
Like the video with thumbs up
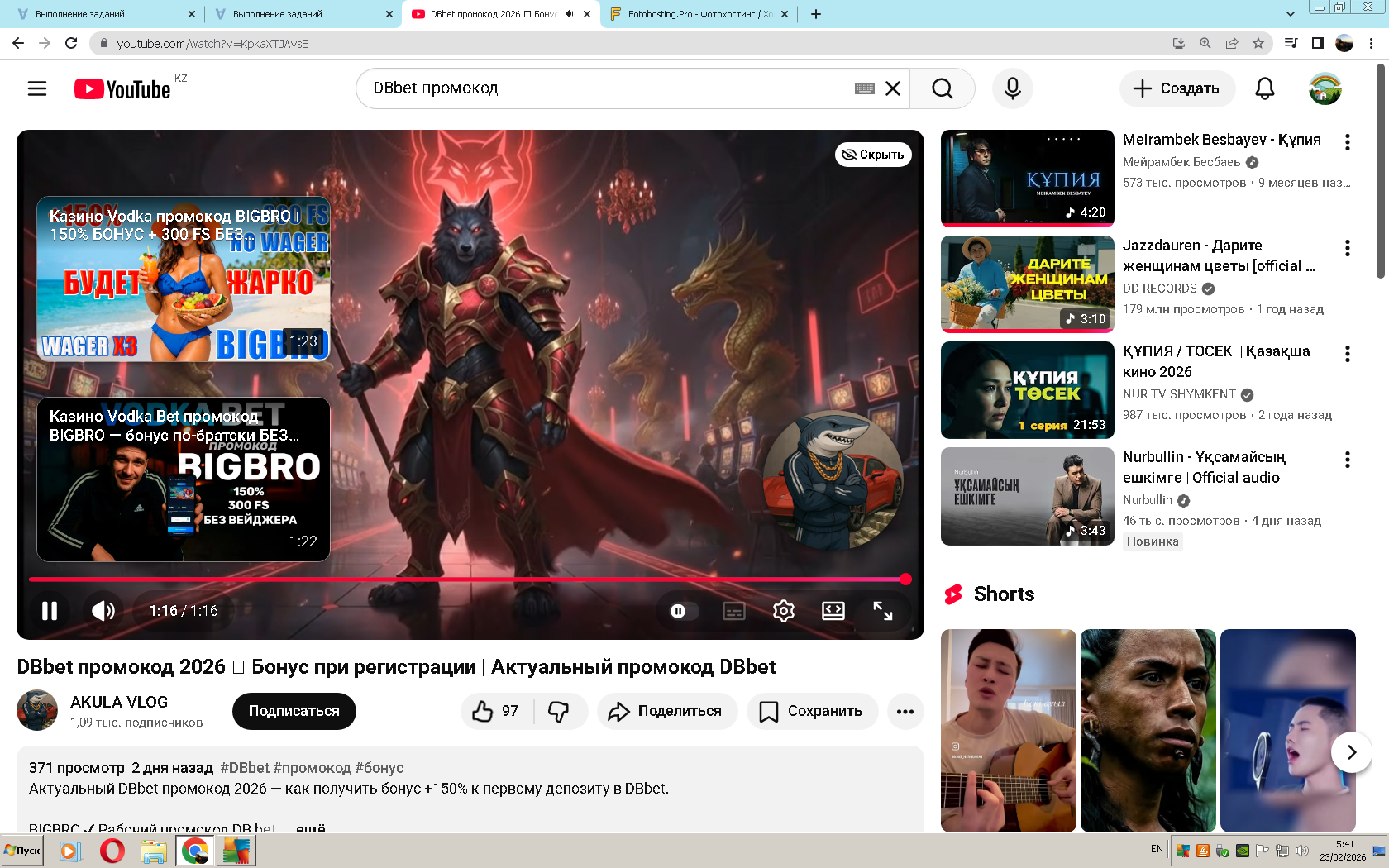(x=495, y=711)
